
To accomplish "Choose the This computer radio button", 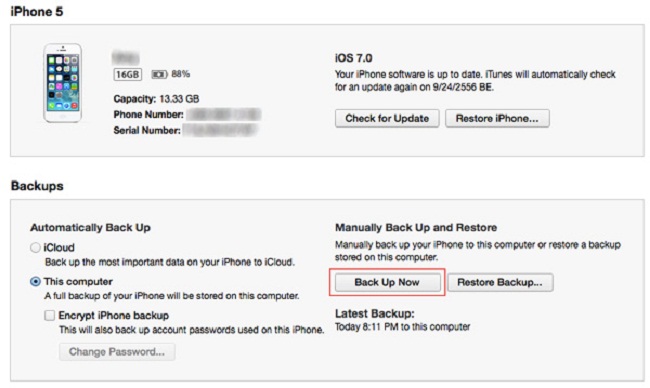I will coord(35,281).
